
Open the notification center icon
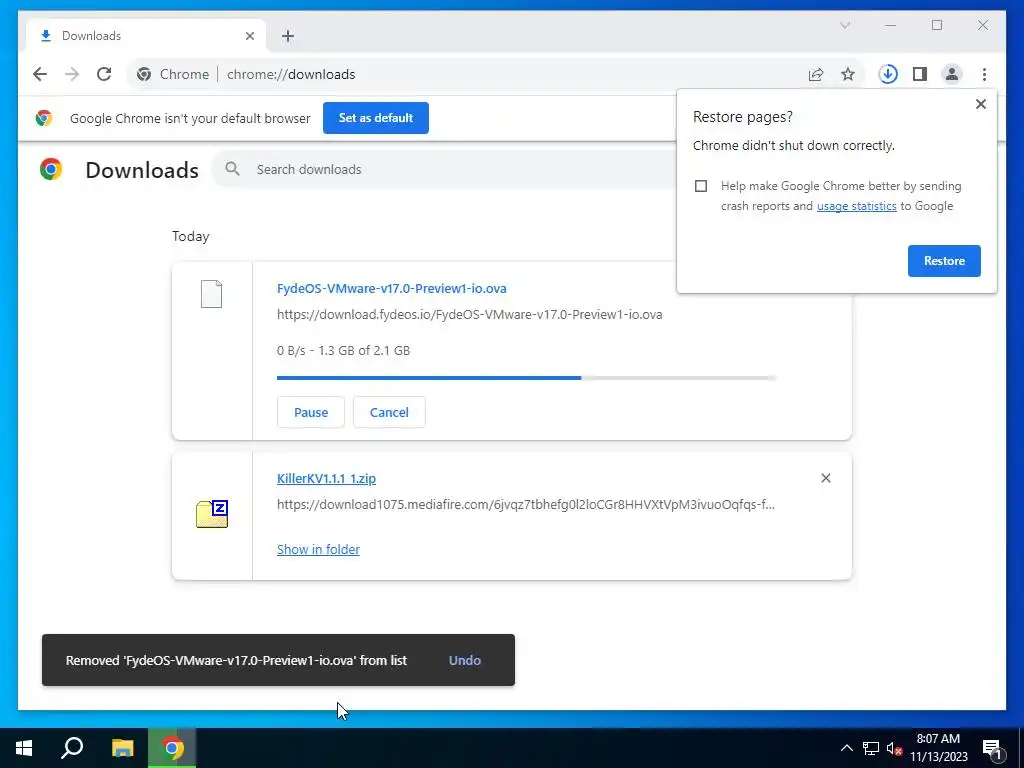click(x=993, y=748)
